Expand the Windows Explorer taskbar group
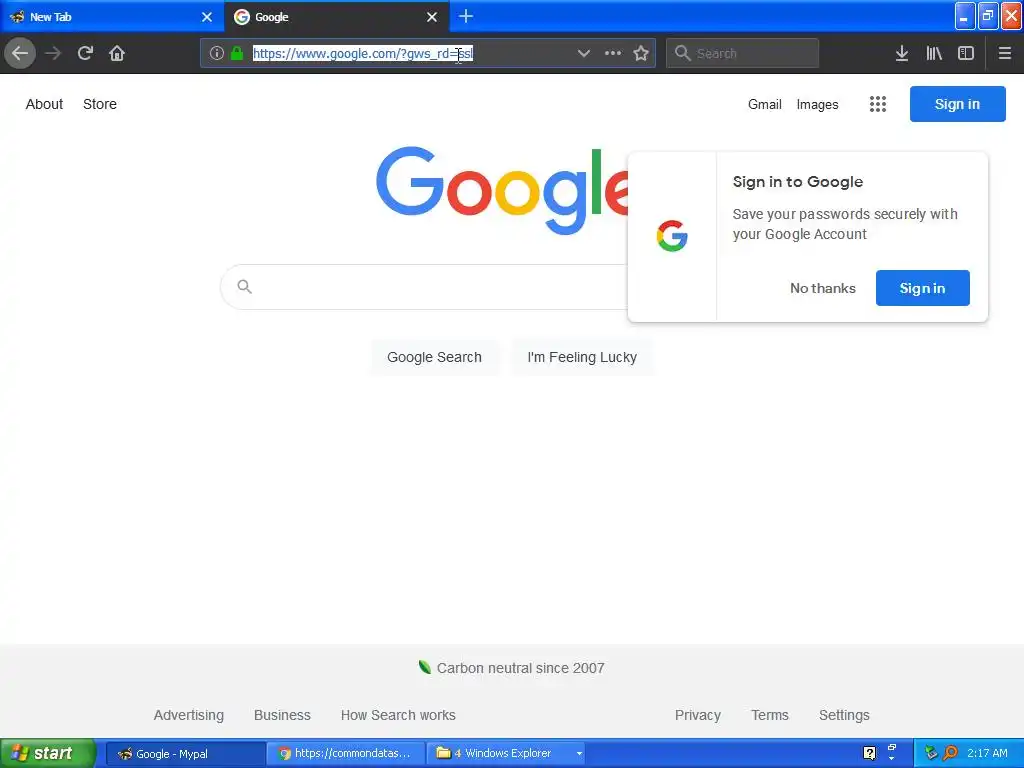Image resolution: width=1024 pixels, height=768 pixels. (x=507, y=754)
